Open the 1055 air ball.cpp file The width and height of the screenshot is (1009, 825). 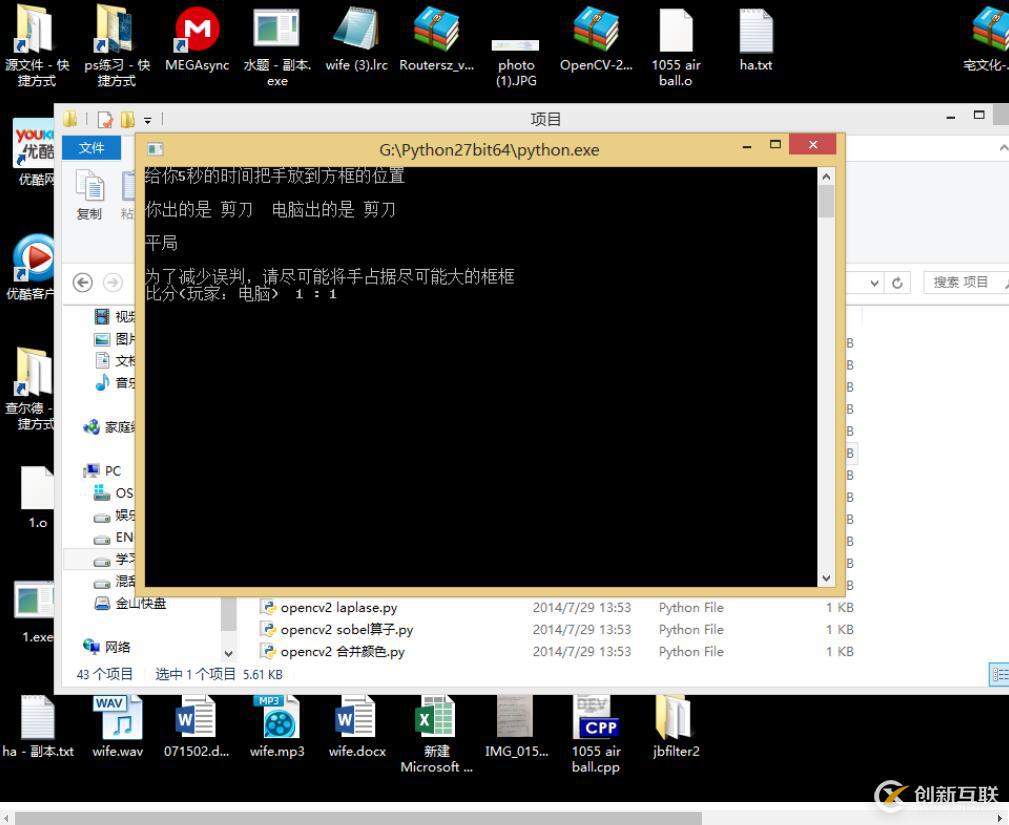coord(596,734)
